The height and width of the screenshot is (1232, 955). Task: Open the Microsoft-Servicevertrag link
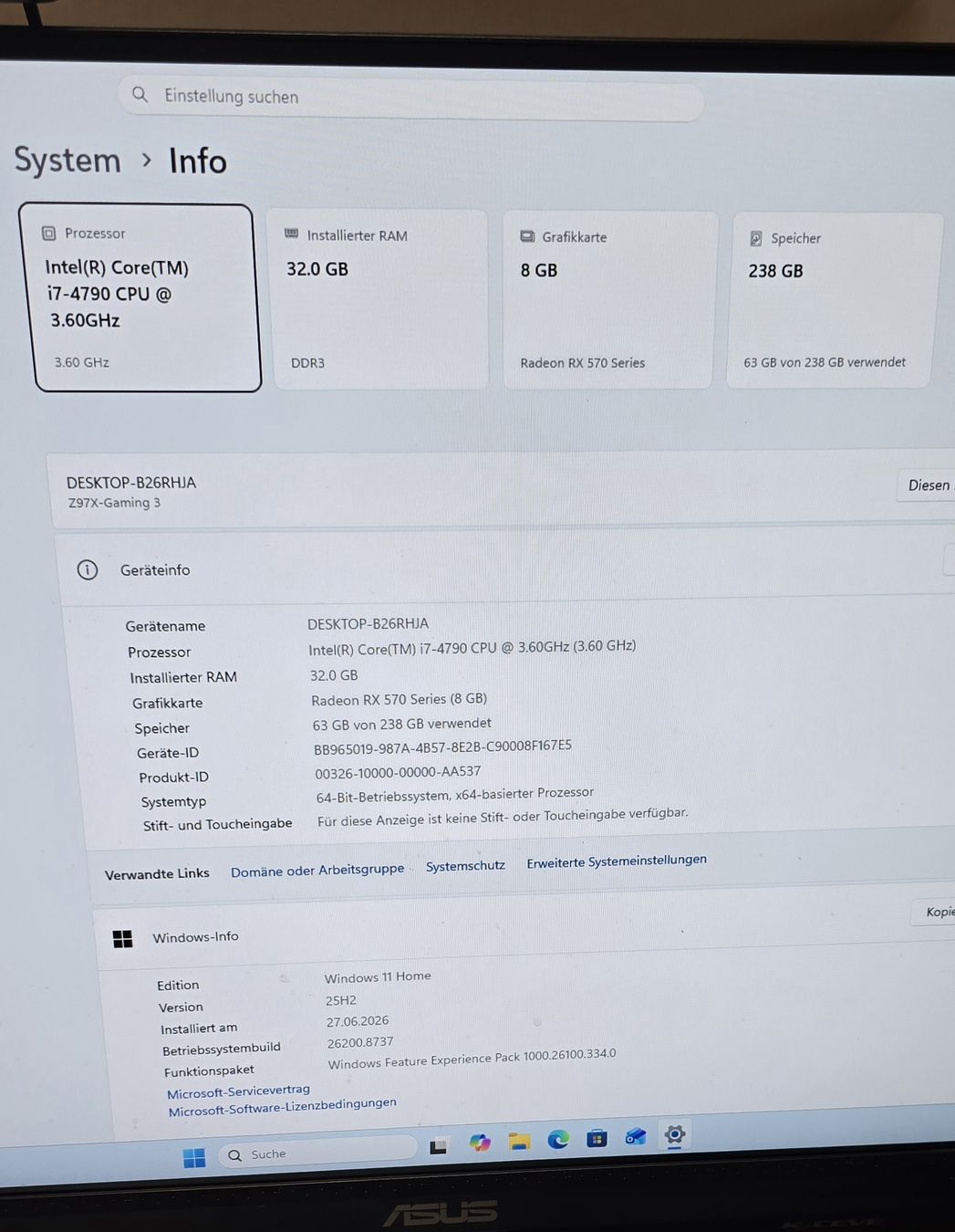[238, 1091]
